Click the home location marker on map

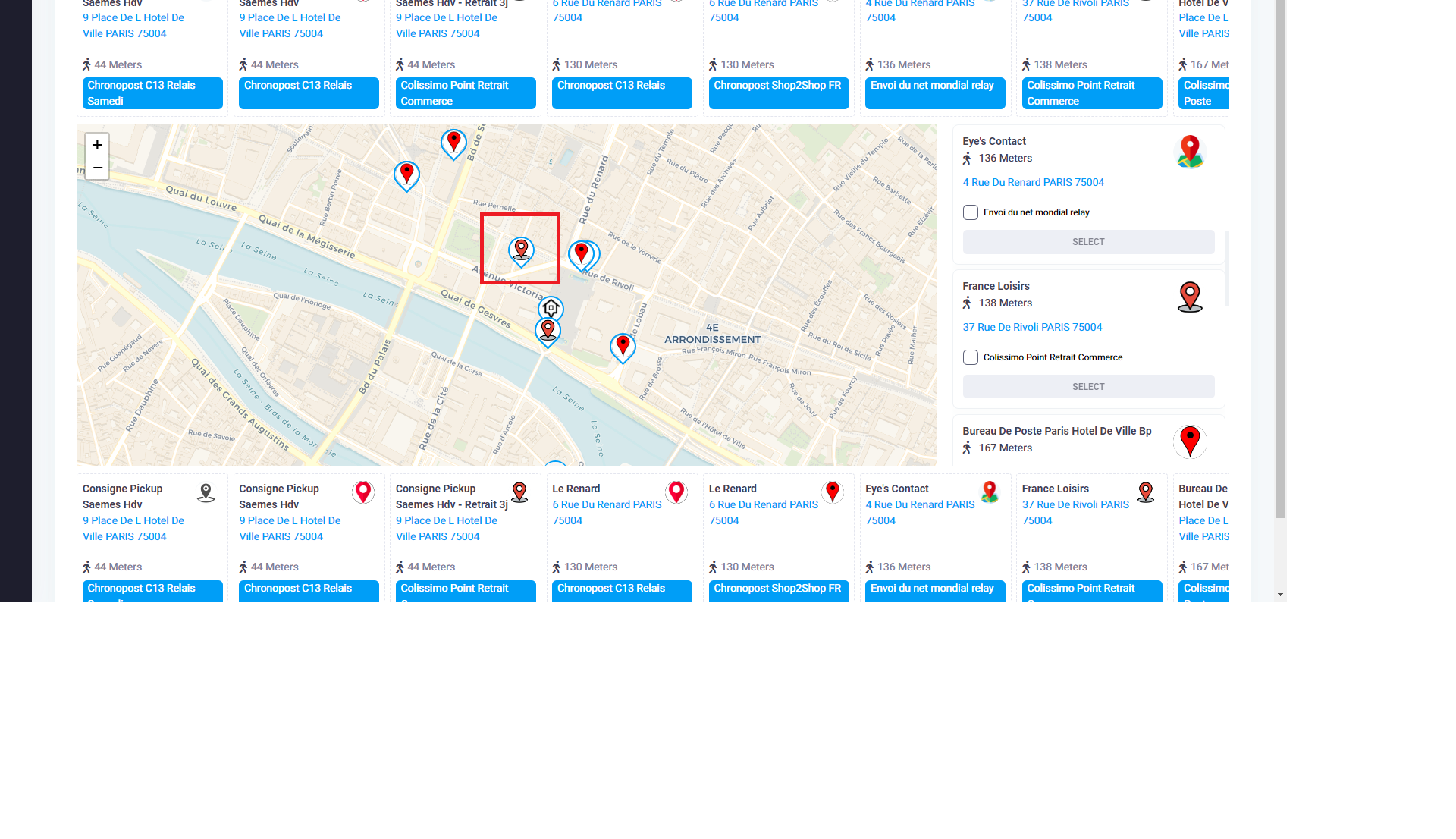pyautogui.click(x=551, y=308)
